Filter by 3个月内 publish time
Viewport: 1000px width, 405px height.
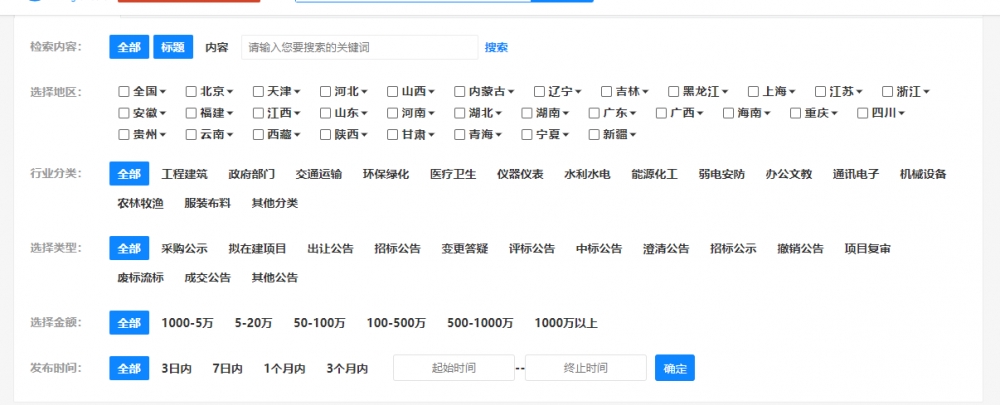click(x=347, y=369)
